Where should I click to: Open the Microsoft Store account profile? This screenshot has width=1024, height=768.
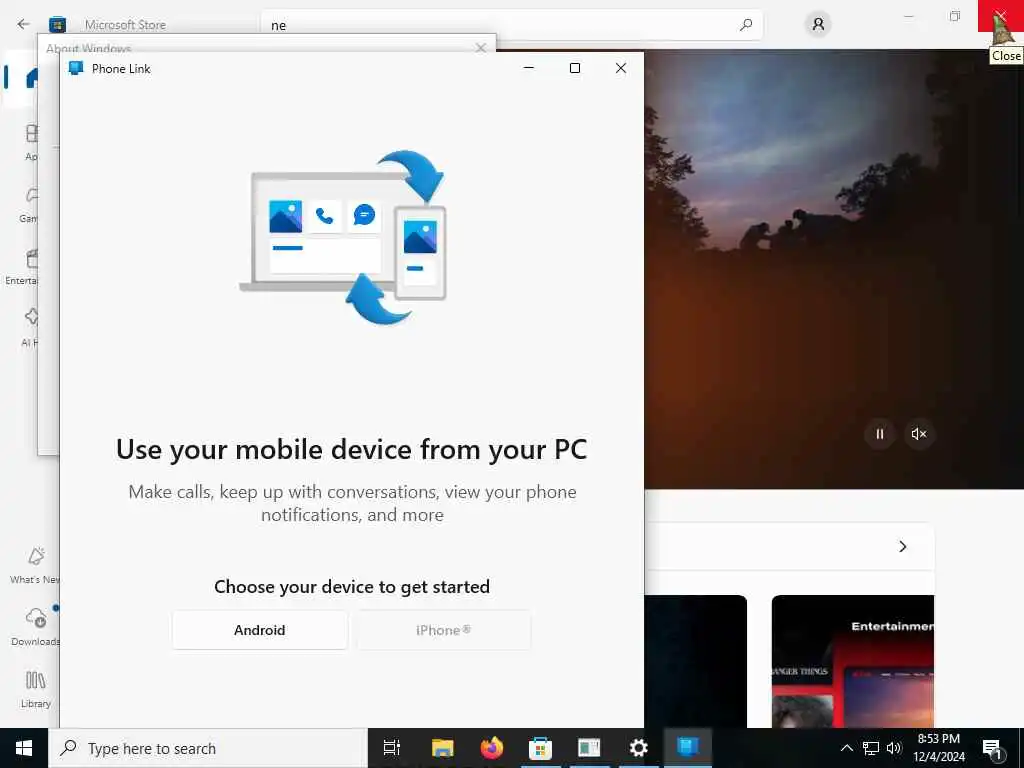click(x=818, y=25)
